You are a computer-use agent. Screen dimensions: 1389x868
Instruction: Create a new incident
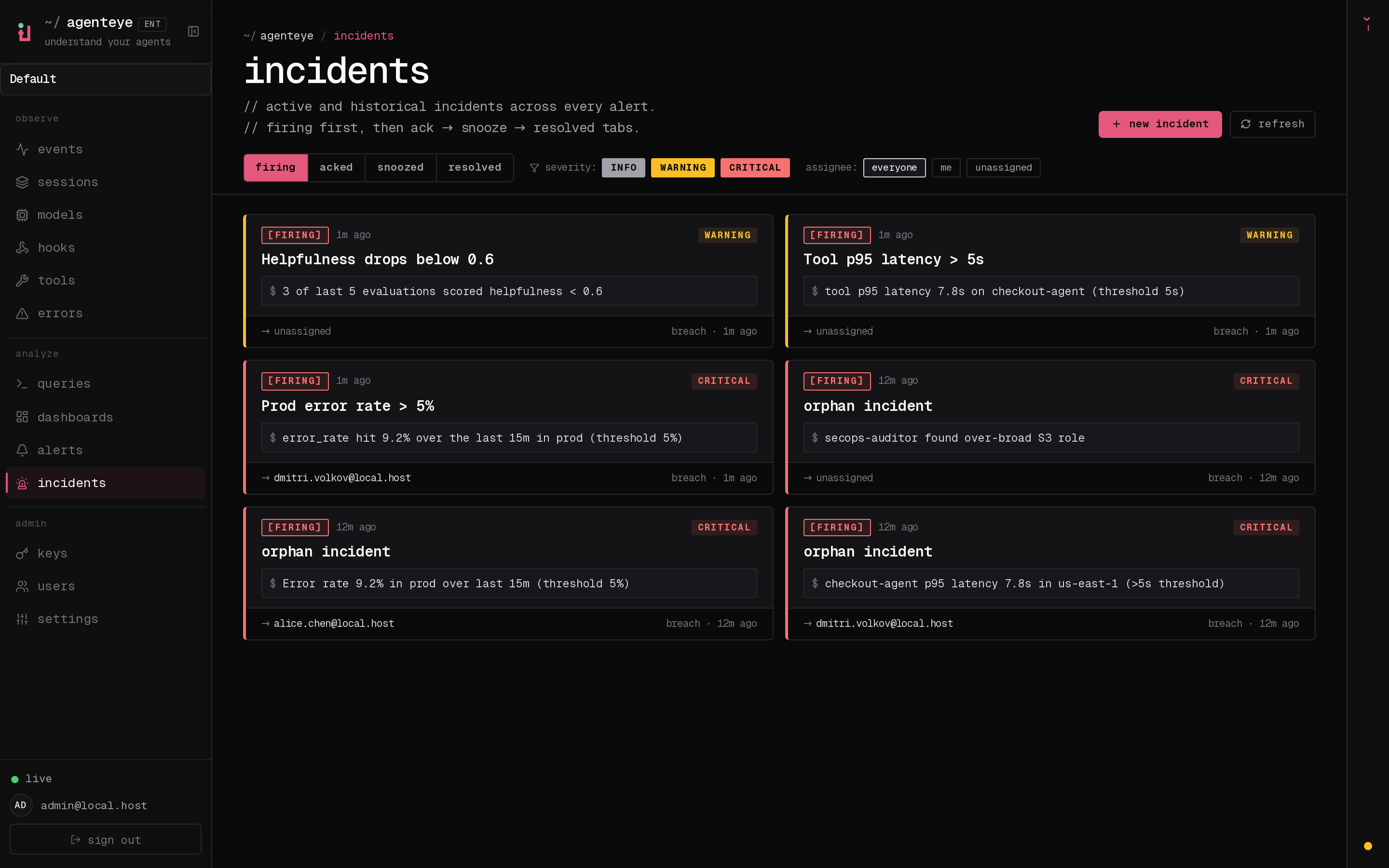(1160, 124)
